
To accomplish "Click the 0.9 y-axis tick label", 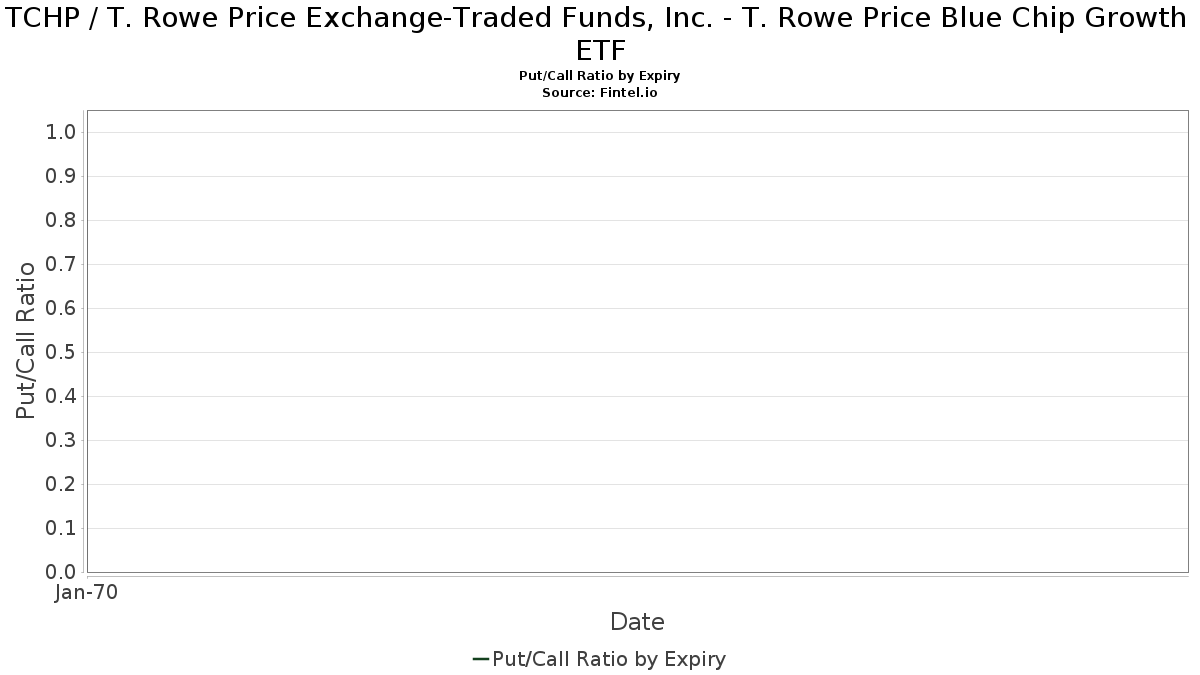I will point(60,177).
